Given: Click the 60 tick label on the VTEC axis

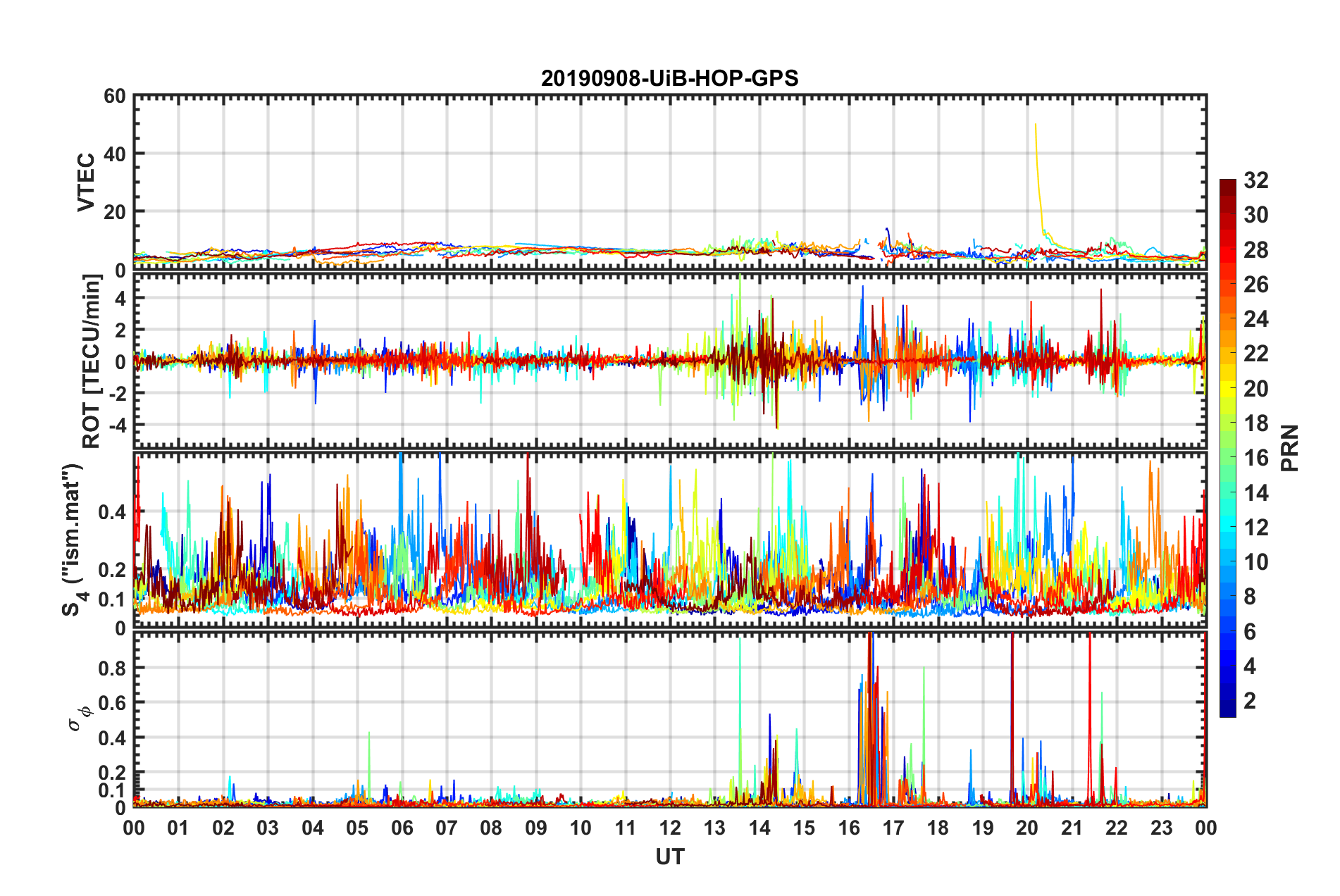Looking at the screenshot, I should (115, 97).
